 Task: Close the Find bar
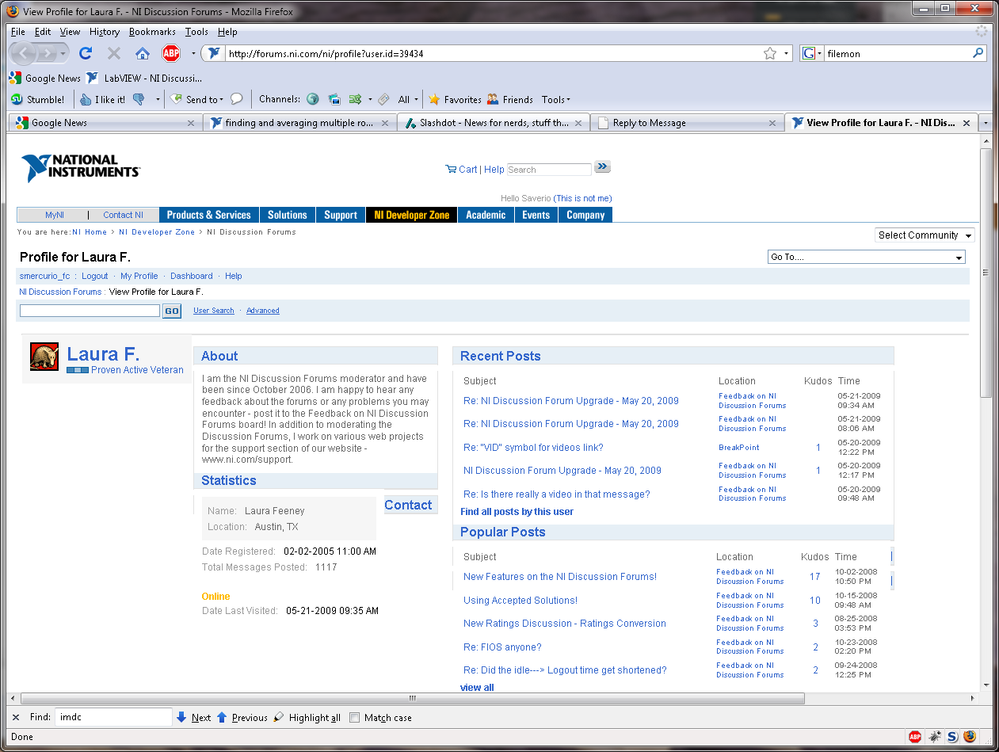pyautogui.click(x=16, y=718)
